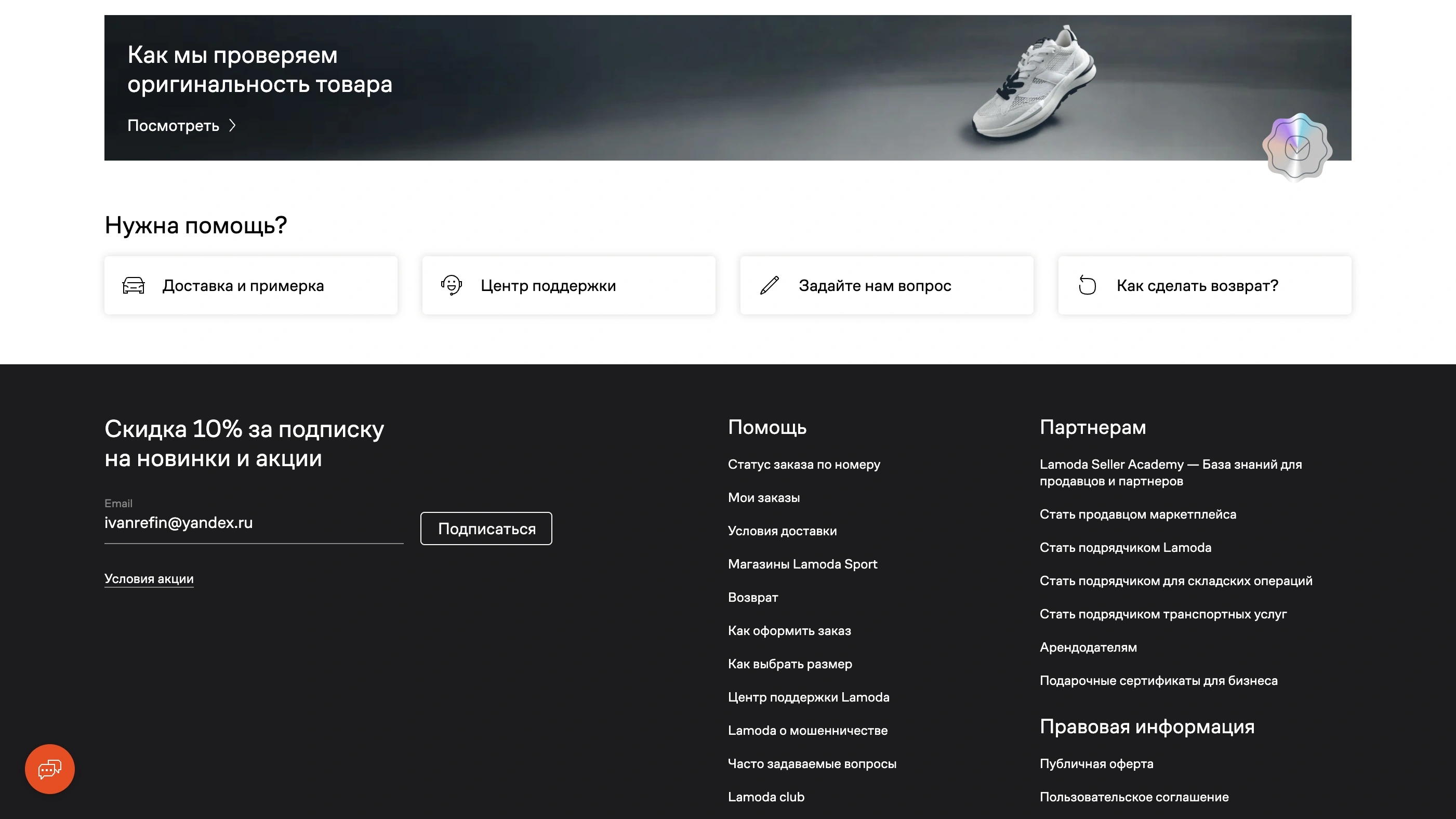Screen dimensions: 1456x819
Task: Open Условия доставки link
Action: [782, 531]
